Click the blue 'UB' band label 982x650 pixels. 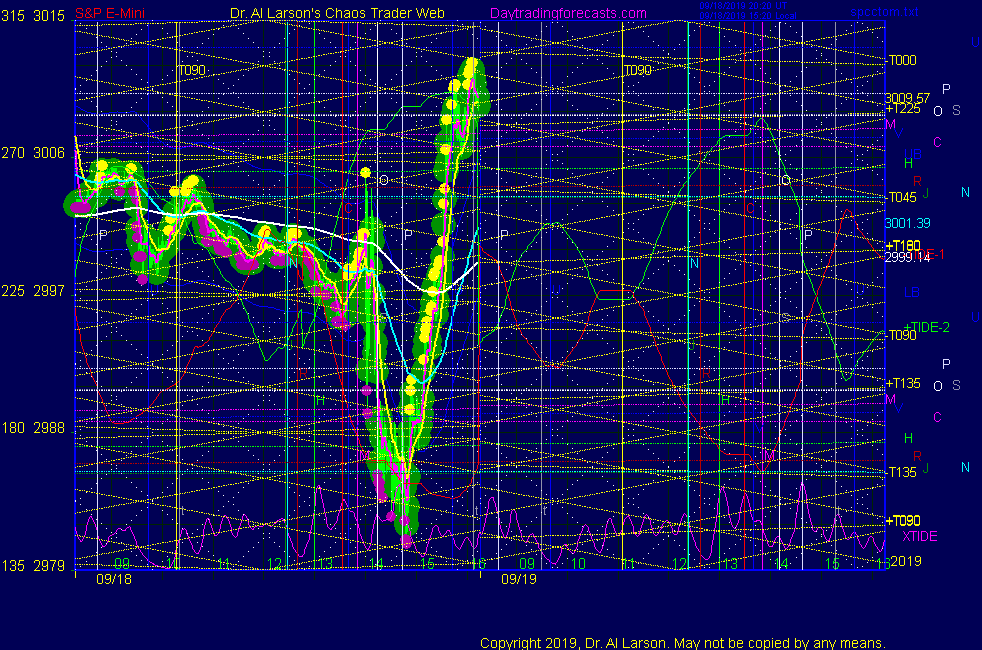912,154
